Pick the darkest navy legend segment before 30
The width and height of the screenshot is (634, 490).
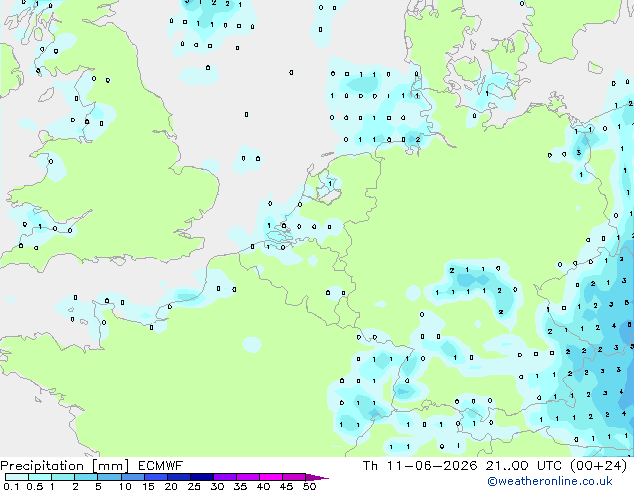click(202, 477)
